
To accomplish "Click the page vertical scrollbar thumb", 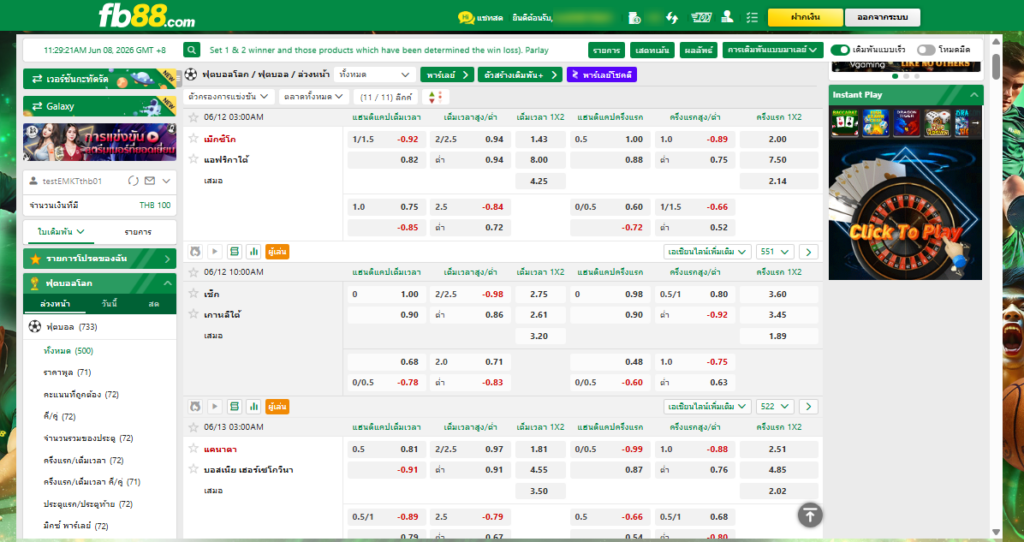I will pyautogui.click(x=995, y=67).
